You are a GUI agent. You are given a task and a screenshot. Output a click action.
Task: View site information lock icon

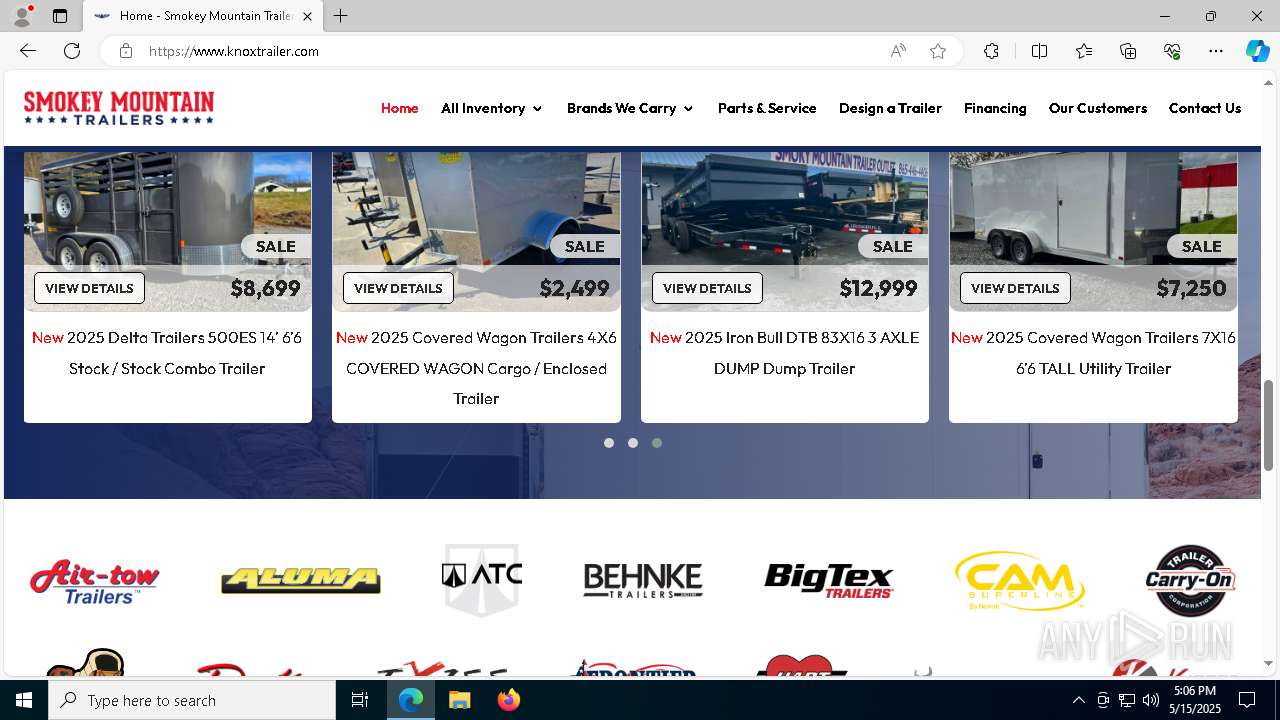(x=126, y=51)
